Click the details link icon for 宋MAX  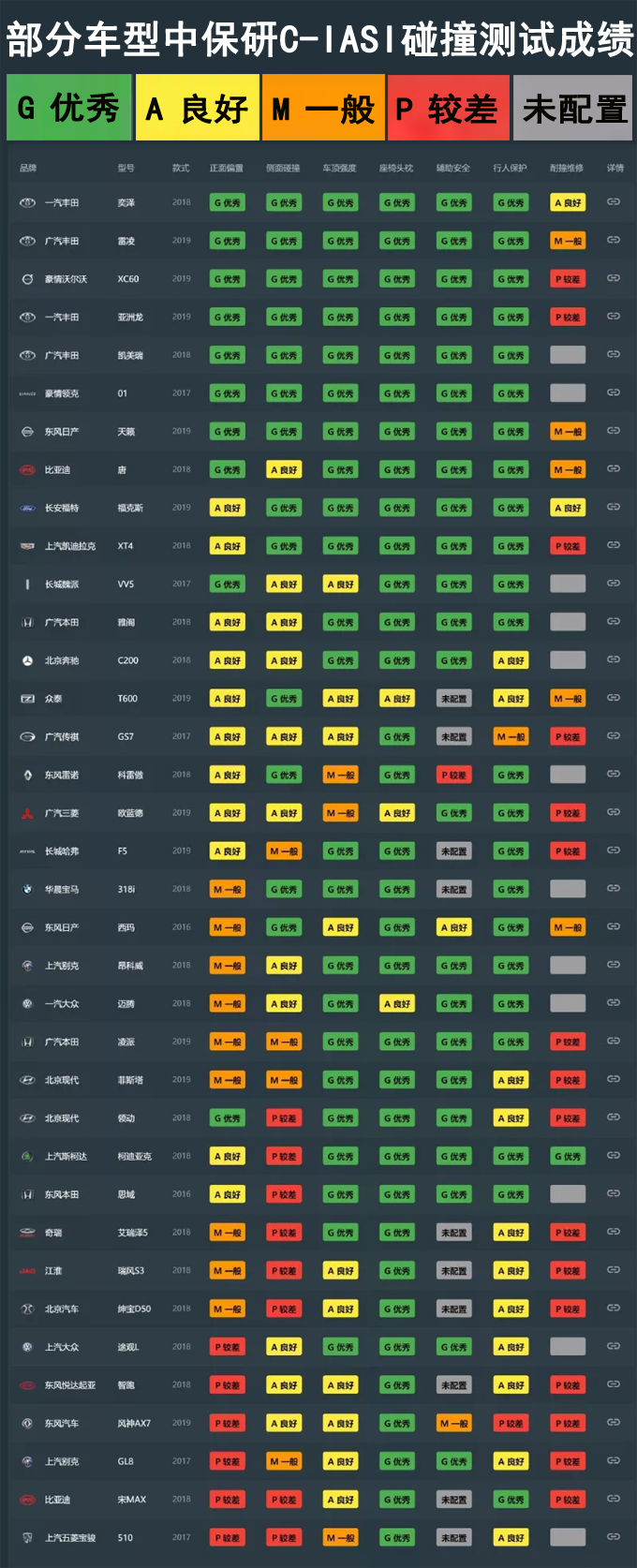point(614,1499)
